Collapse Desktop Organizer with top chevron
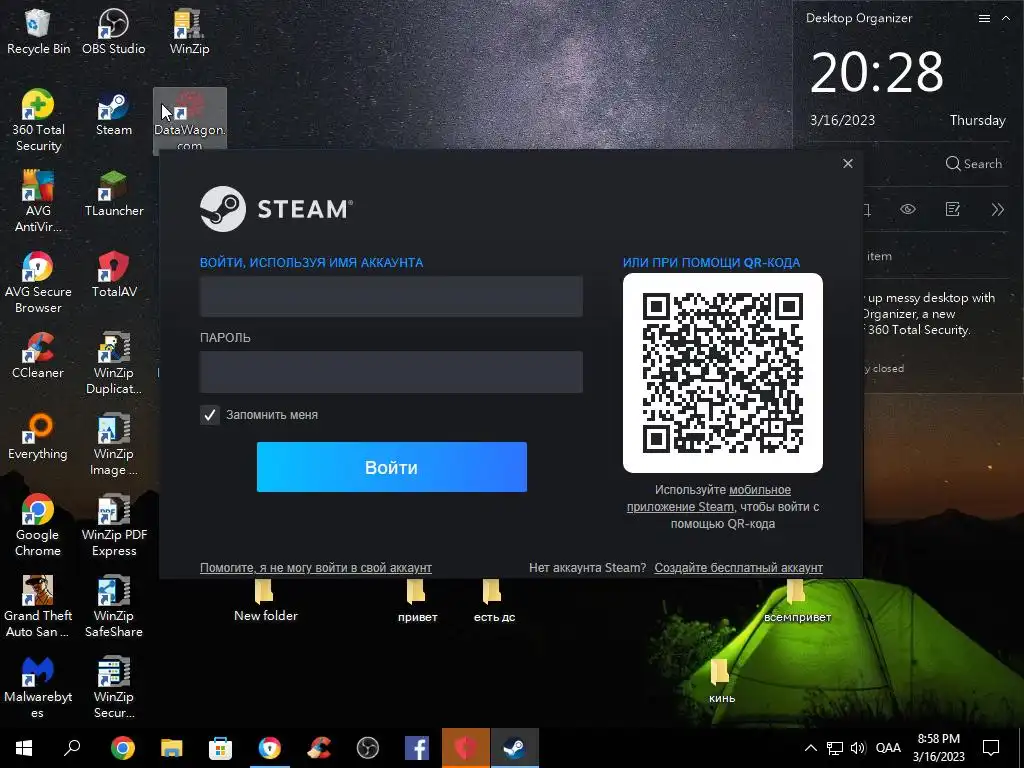Viewport: 1024px width, 768px height. coord(1006,18)
